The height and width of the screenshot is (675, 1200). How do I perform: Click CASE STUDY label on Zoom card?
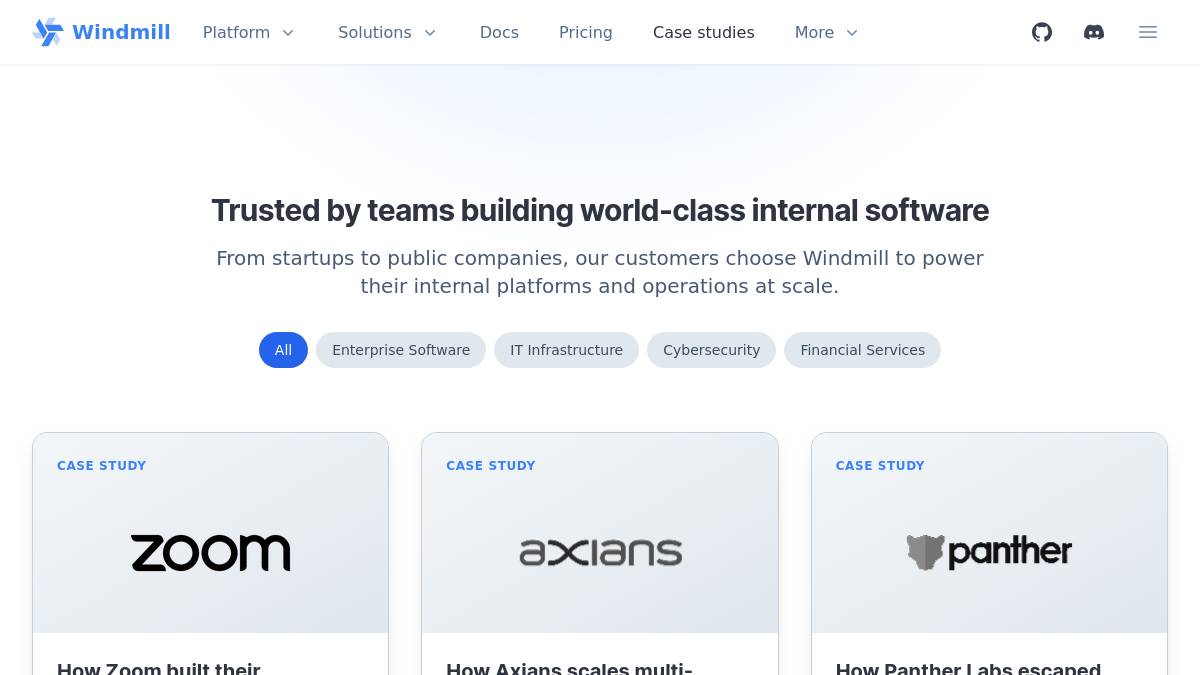pyautogui.click(x=102, y=466)
